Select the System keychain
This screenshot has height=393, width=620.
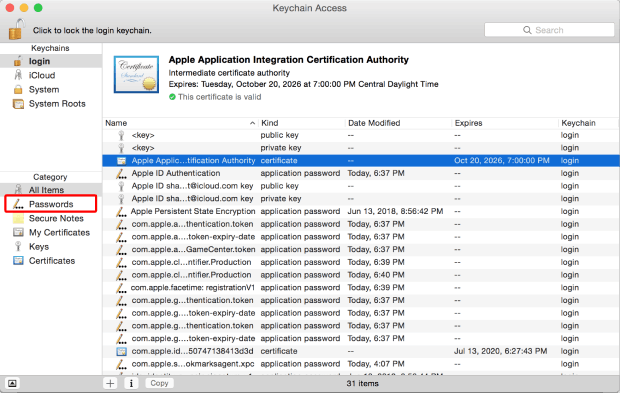click(x=51, y=89)
